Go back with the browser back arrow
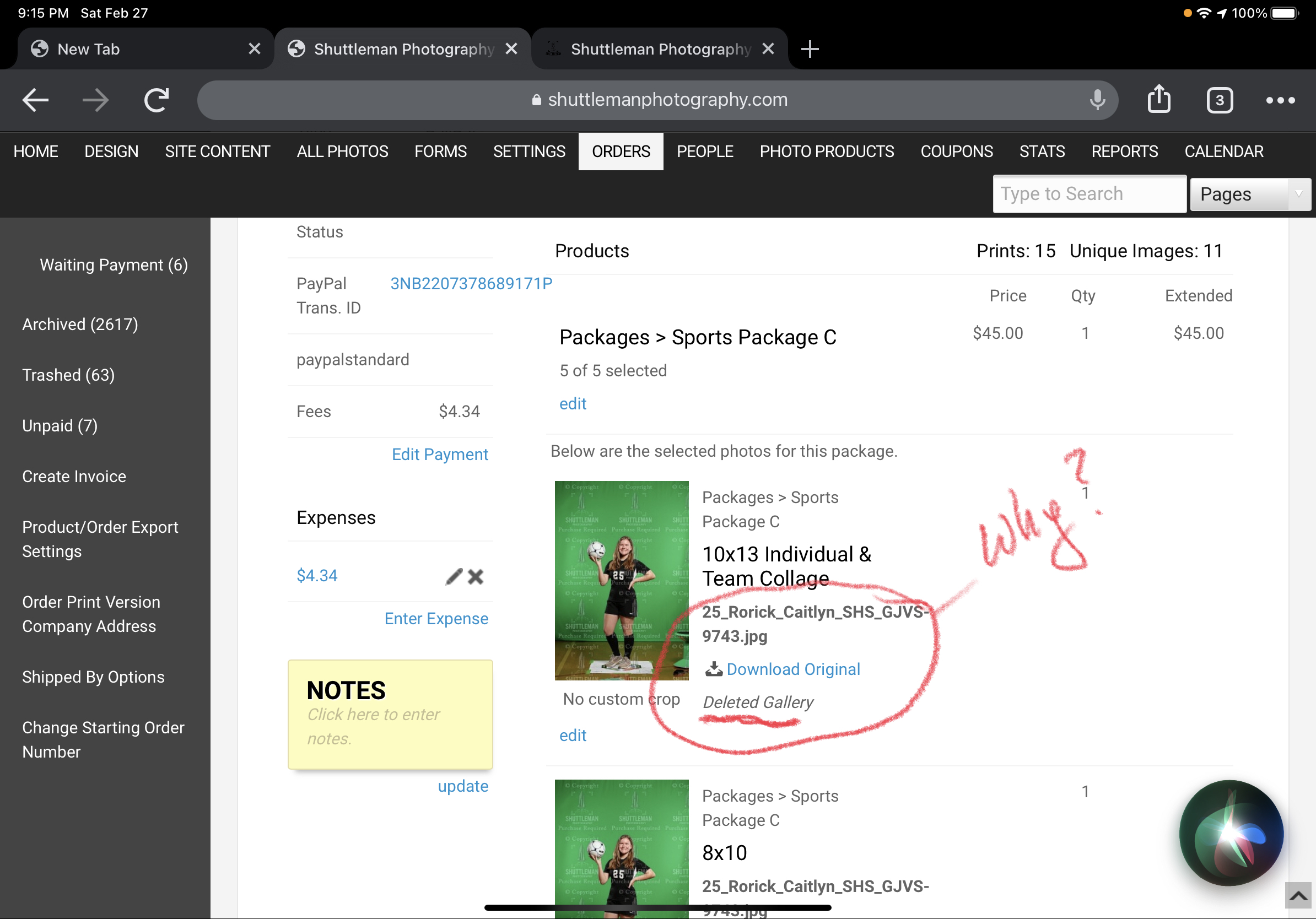1316x919 pixels. 35,100
